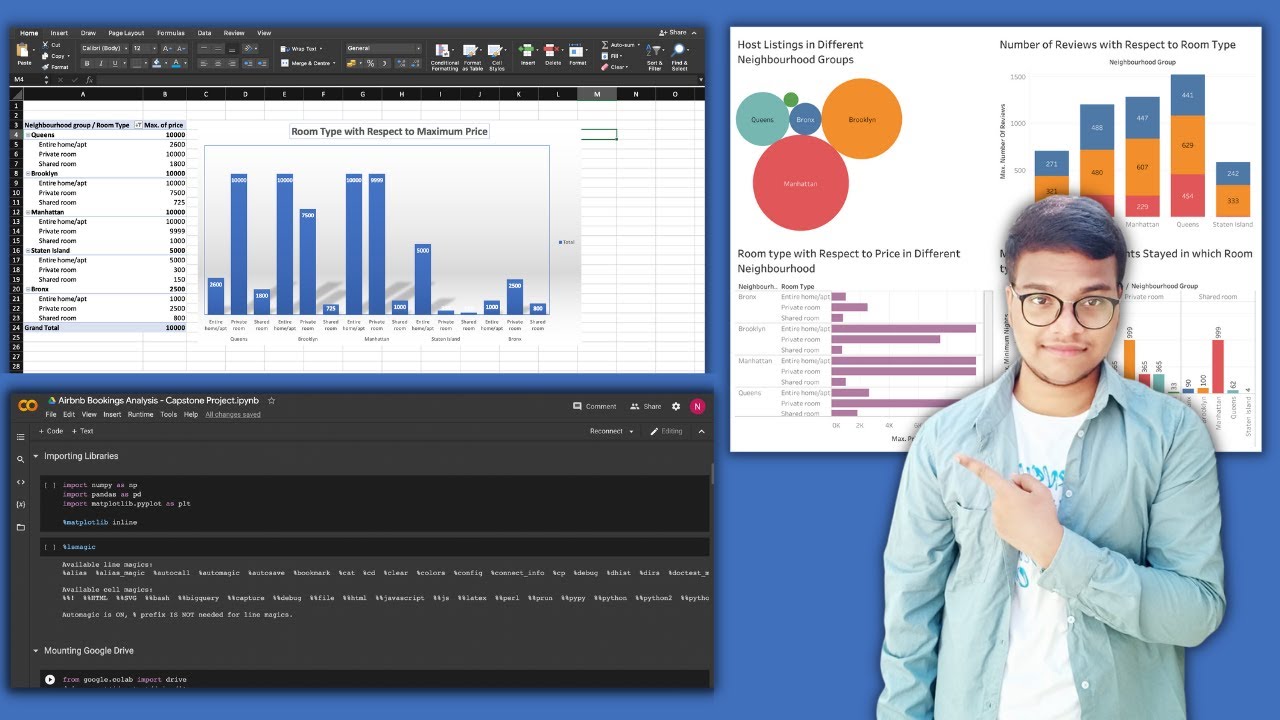
Task: Toggle Italic formatting in Excel
Action: point(99,63)
